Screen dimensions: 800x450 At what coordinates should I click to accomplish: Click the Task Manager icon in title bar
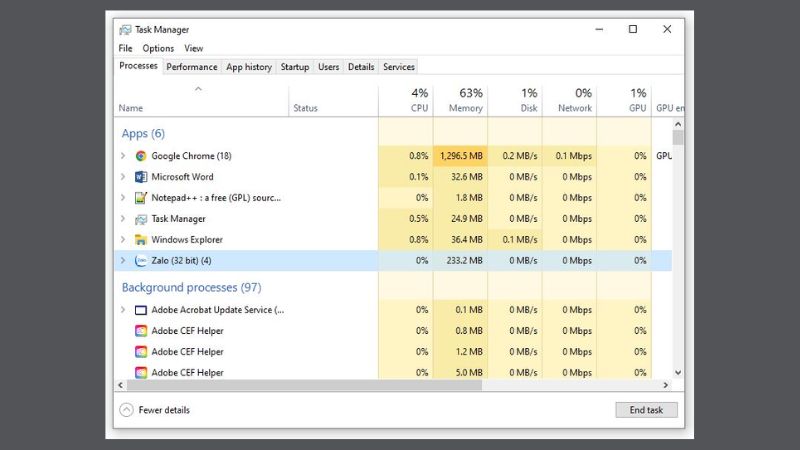[125, 30]
